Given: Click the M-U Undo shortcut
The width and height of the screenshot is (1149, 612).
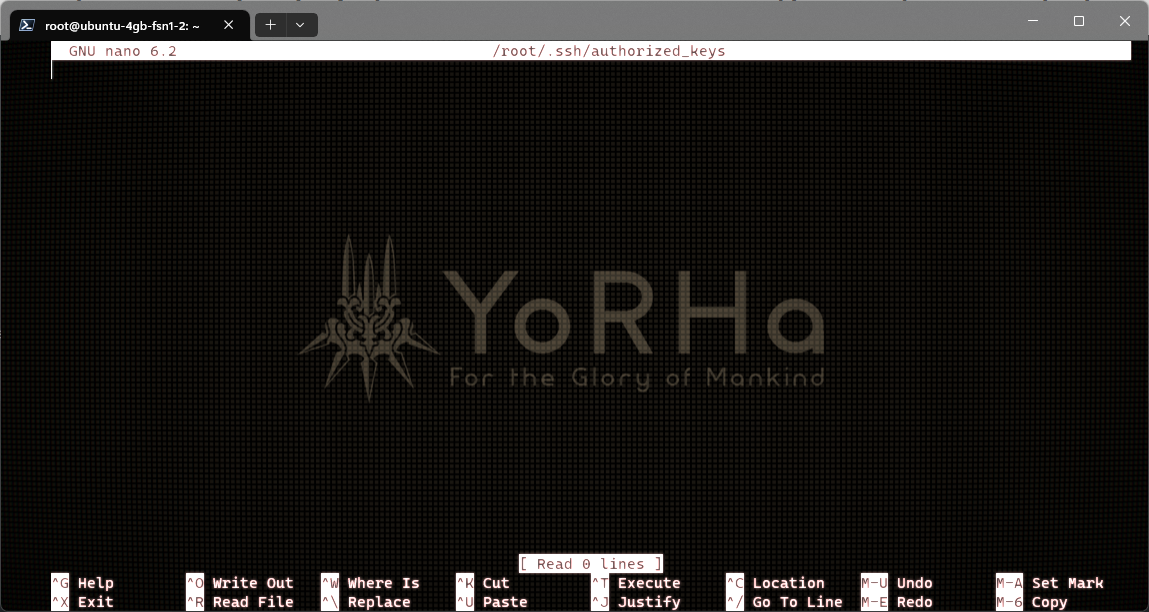Looking at the screenshot, I should (897, 583).
